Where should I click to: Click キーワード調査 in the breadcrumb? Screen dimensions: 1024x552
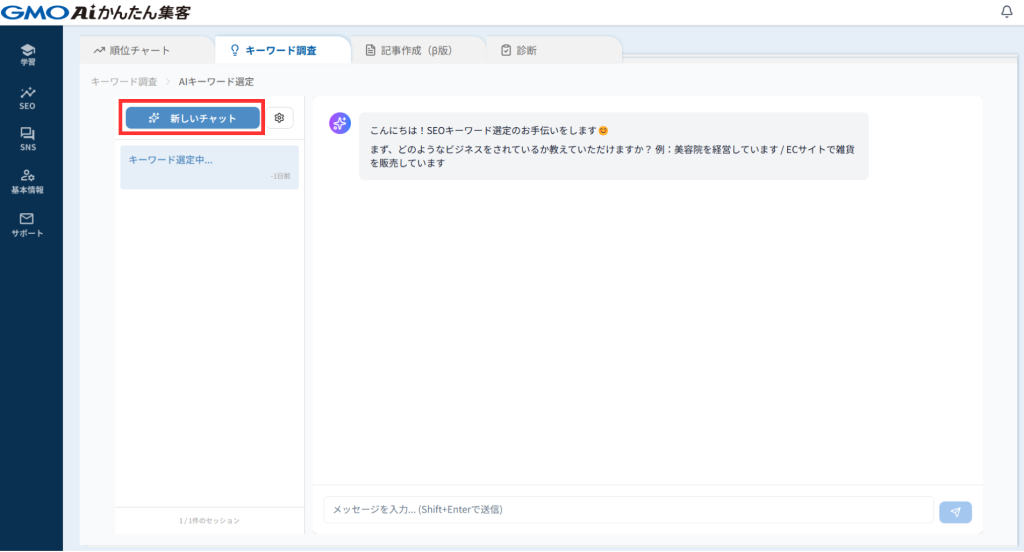pyautogui.click(x=124, y=81)
